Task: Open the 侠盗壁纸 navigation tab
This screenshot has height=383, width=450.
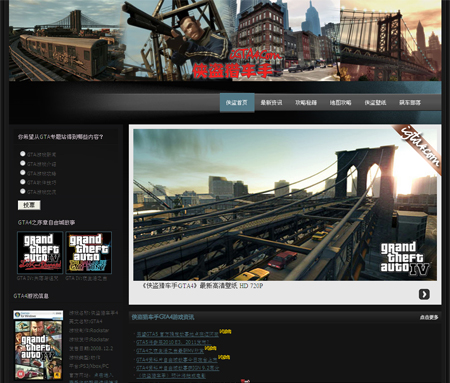Action: point(375,103)
